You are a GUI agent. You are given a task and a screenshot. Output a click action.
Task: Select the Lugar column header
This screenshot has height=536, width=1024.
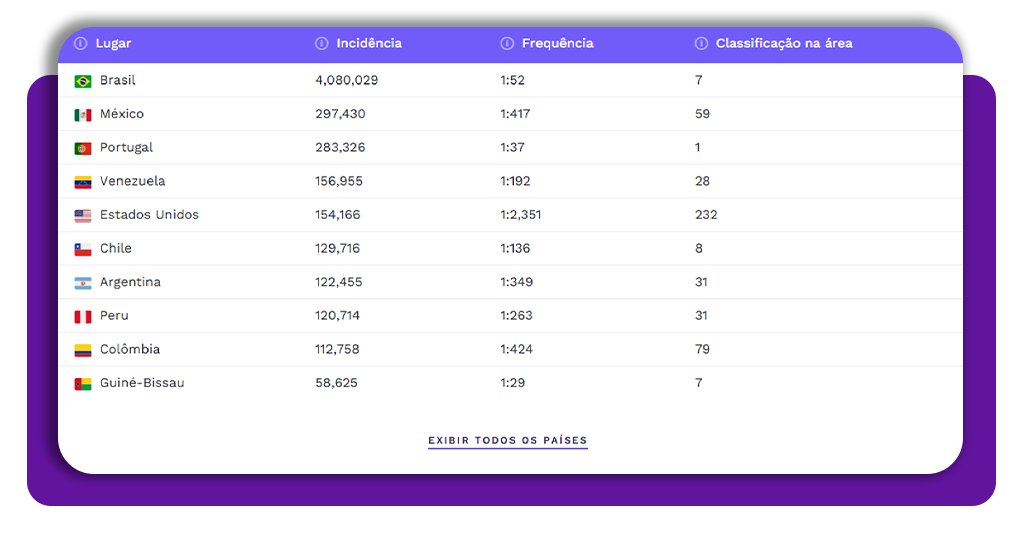(113, 44)
